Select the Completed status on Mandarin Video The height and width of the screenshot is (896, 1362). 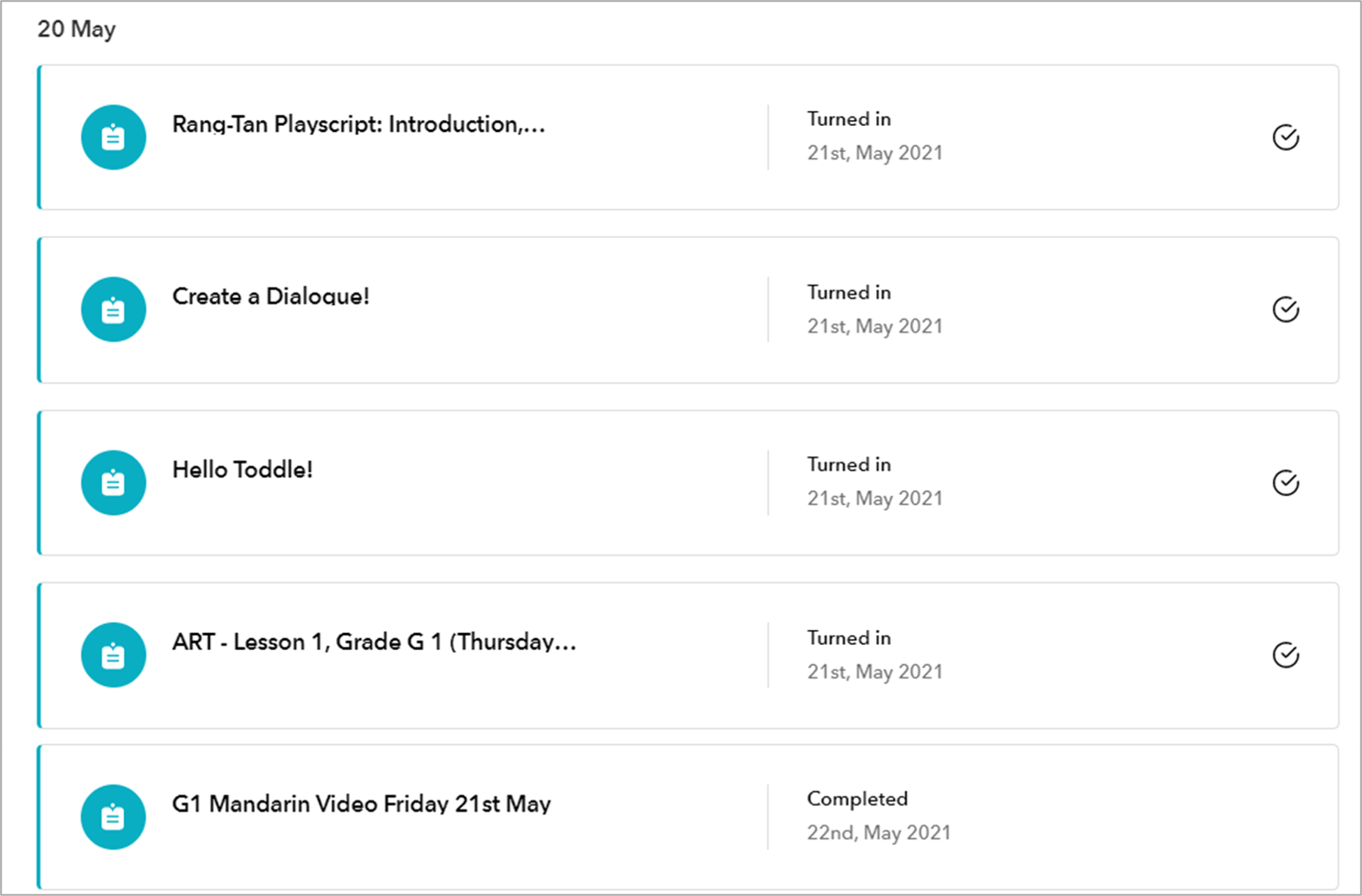coord(857,799)
